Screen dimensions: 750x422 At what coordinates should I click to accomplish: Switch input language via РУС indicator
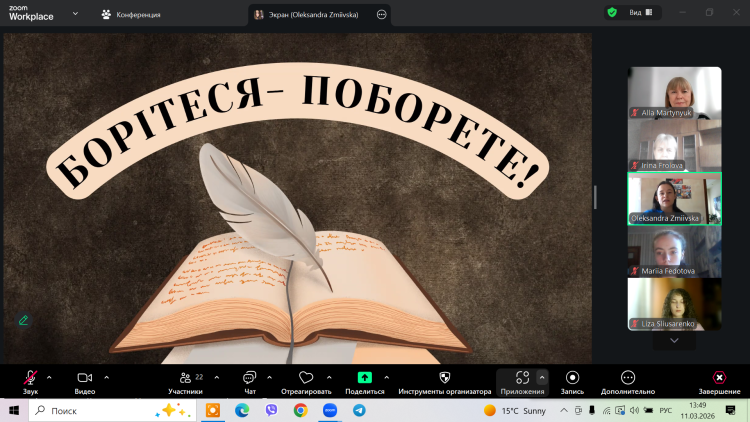tap(666, 411)
